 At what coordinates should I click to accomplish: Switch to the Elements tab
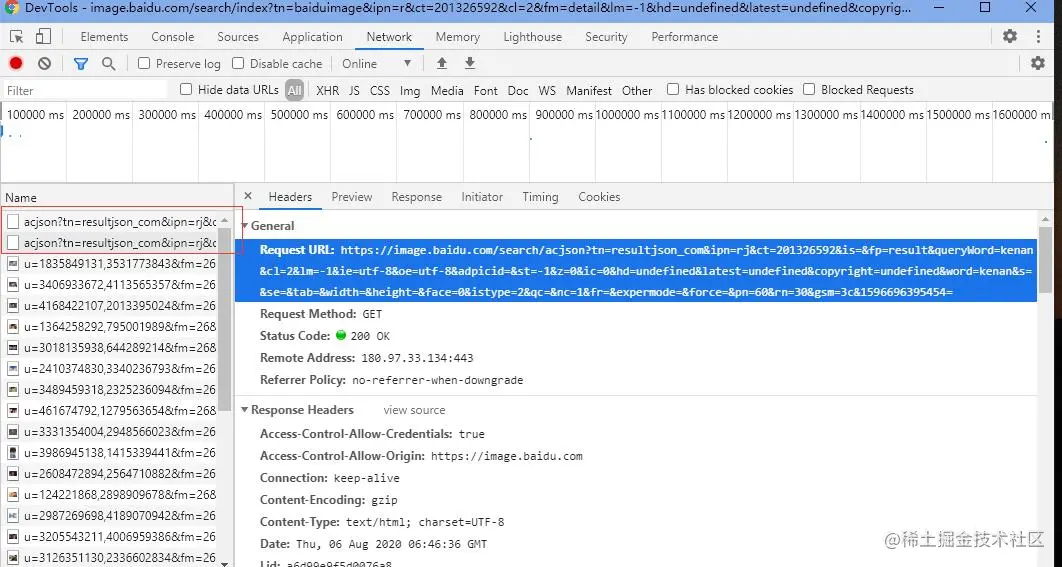104,37
